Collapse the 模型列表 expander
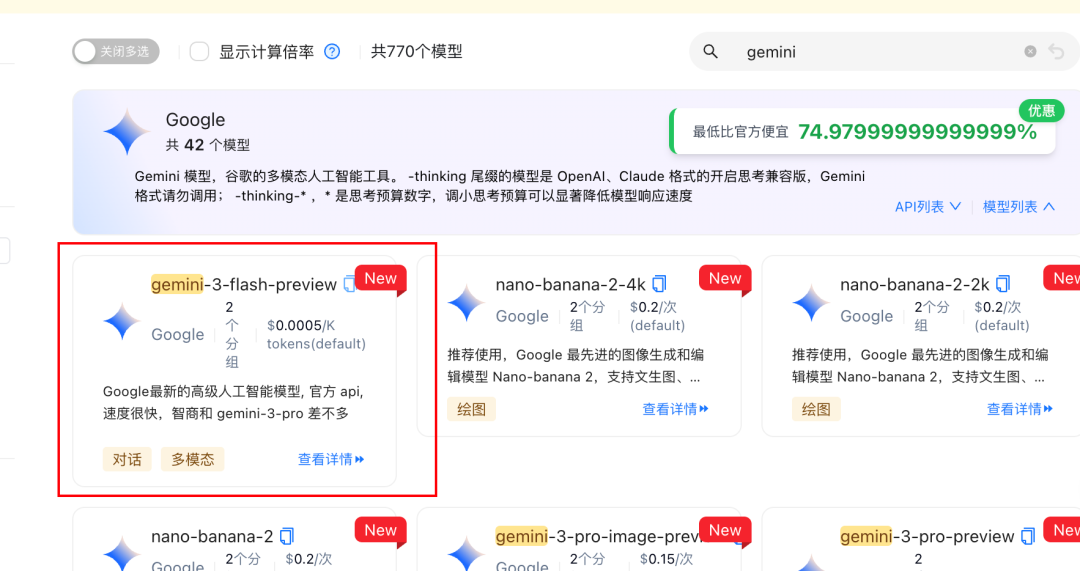 point(1018,207)
